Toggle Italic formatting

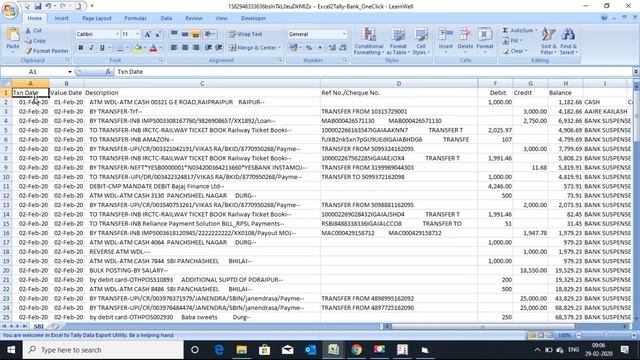tap(91, 48)
